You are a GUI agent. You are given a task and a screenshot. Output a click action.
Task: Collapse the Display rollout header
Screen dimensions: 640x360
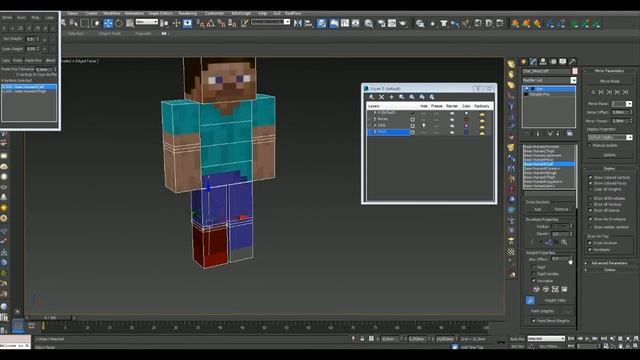tap(609, 169)
